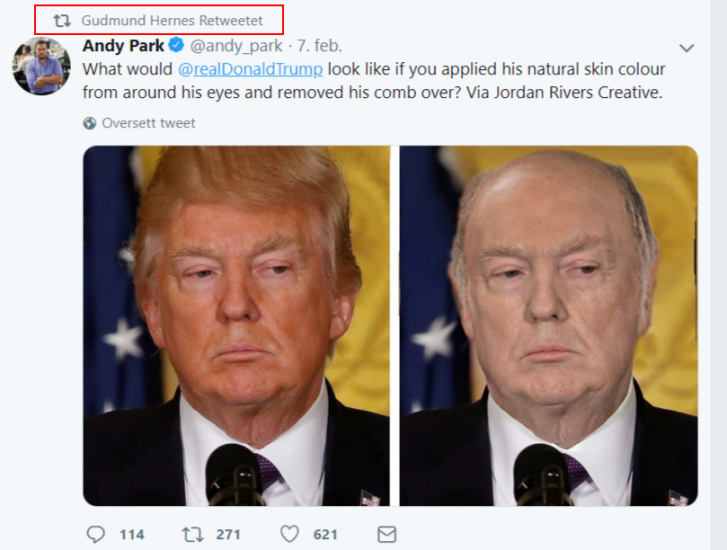Click the Andy Park display name
The width and height of the screenshot is (727, 550).
tap(123, 46)
